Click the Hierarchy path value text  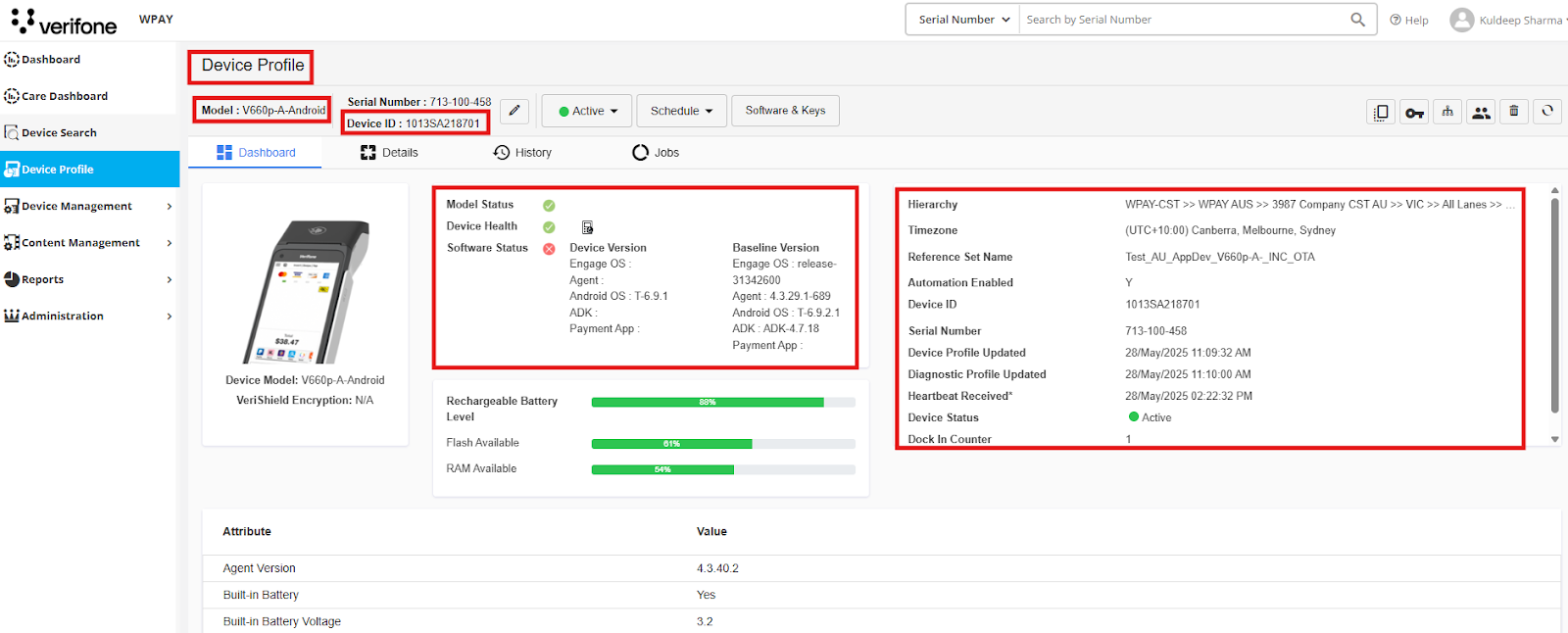[1320, 205]
